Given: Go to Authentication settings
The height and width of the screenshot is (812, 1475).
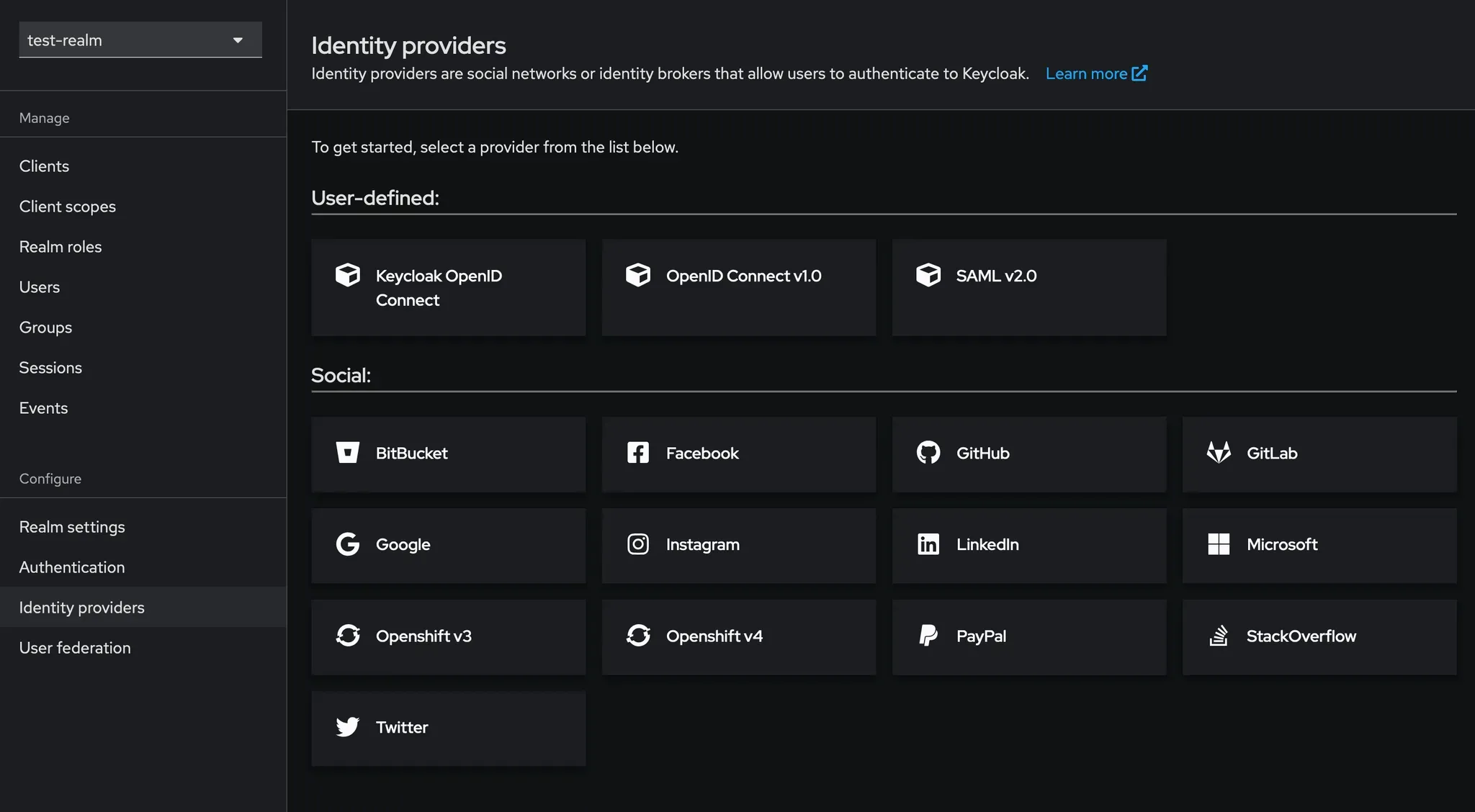Looking at the screenshot, I should 143,567.
